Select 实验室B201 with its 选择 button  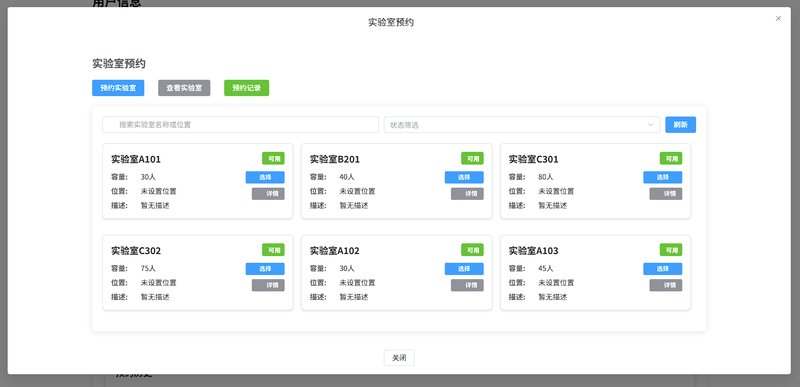click(464, 177)
